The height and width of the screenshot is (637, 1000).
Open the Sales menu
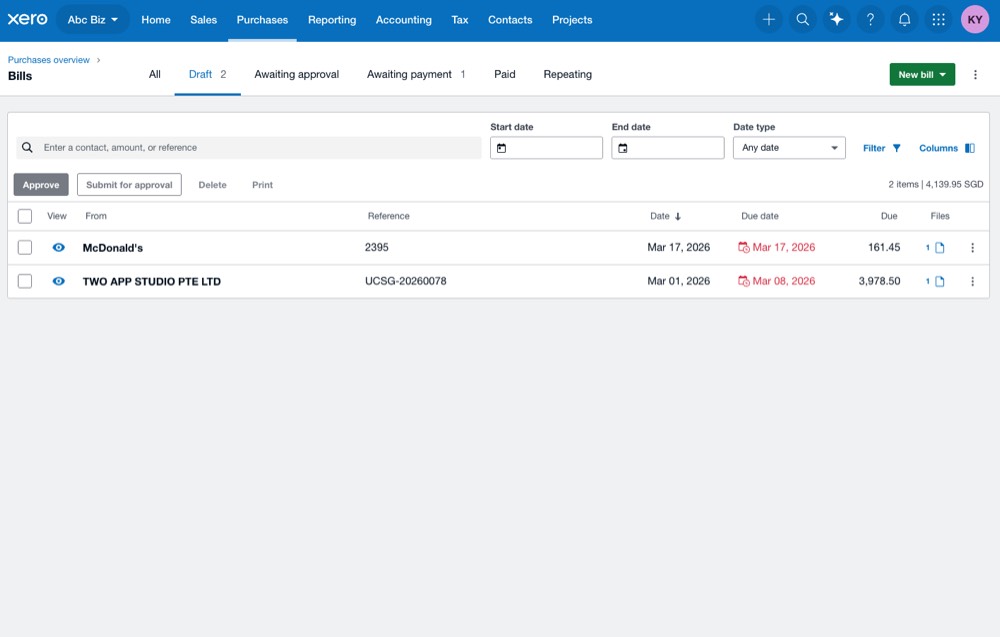coord(203,20)
